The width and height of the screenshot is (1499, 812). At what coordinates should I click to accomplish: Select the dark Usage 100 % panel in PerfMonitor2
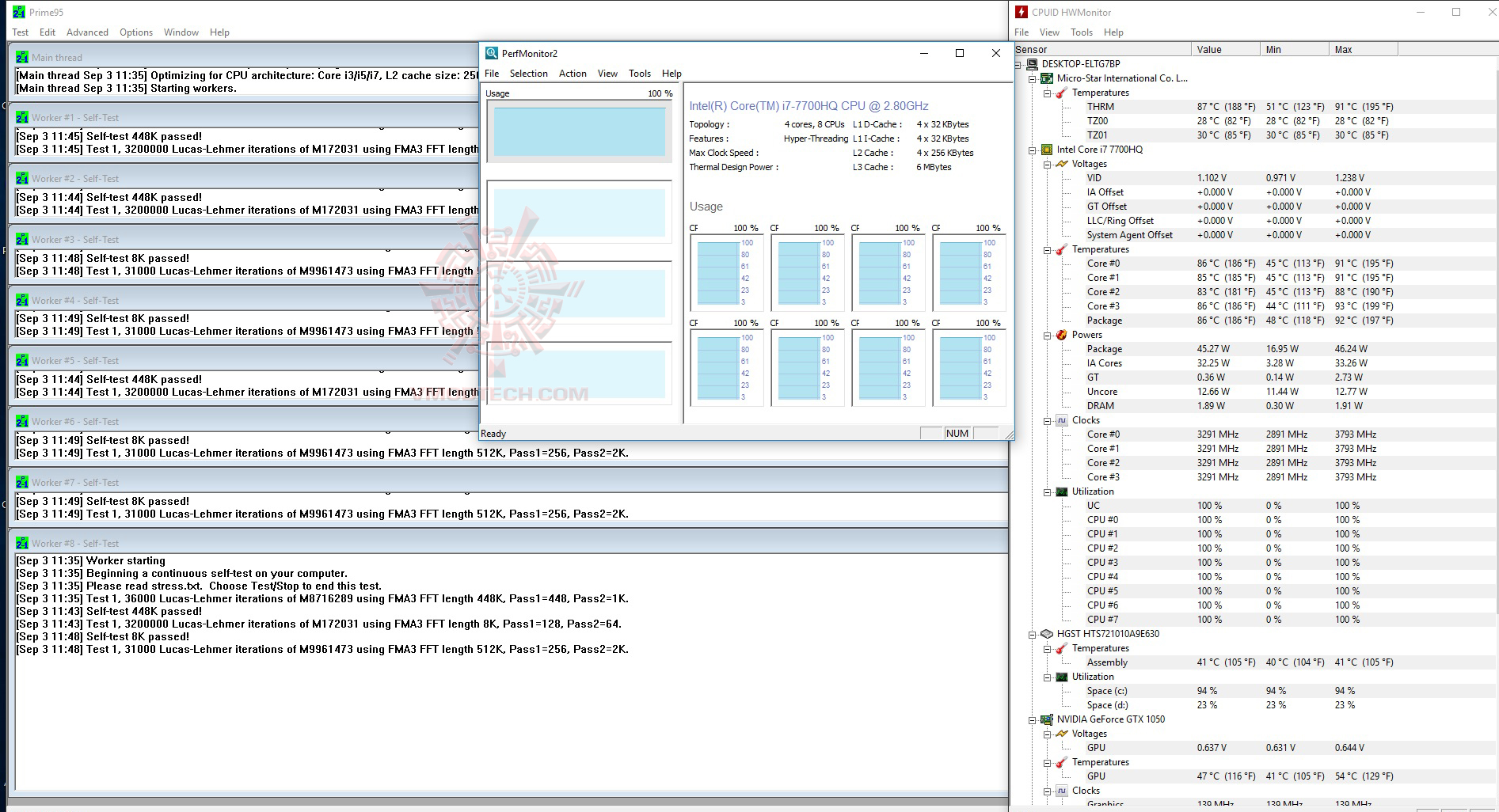[579, 131]
